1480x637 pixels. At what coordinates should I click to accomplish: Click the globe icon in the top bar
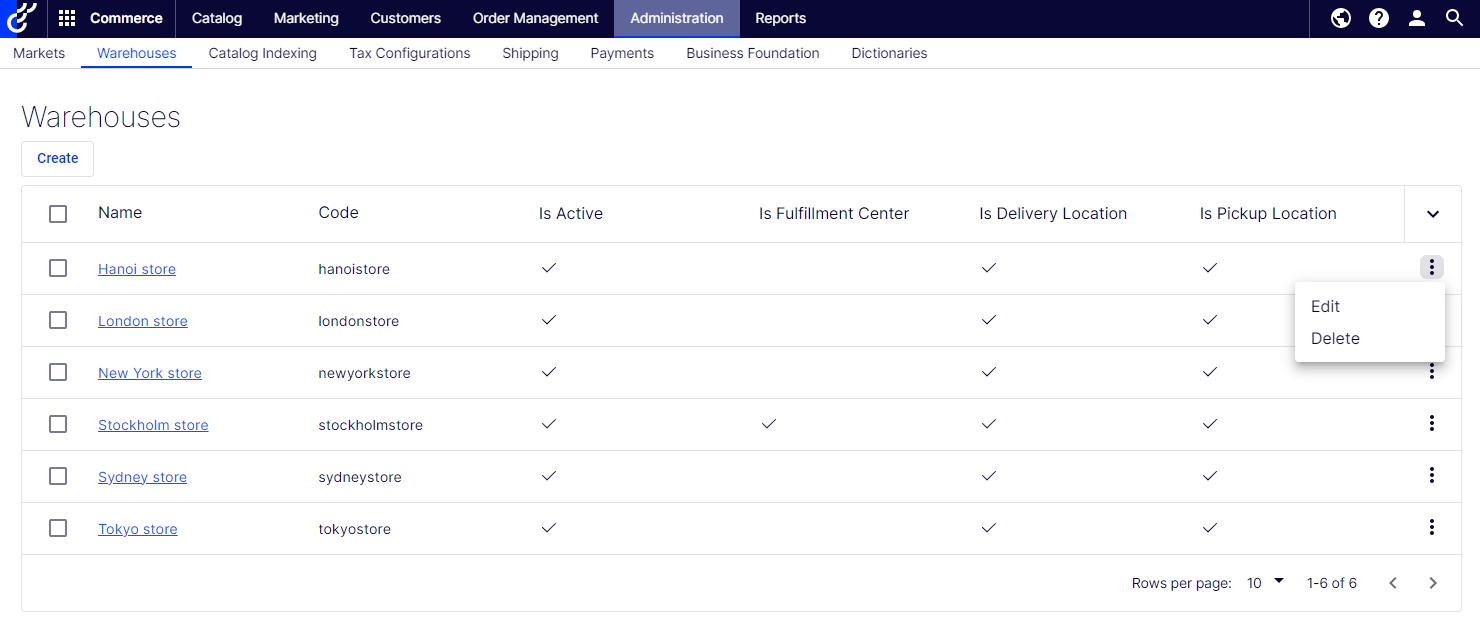pos(1340,18)
